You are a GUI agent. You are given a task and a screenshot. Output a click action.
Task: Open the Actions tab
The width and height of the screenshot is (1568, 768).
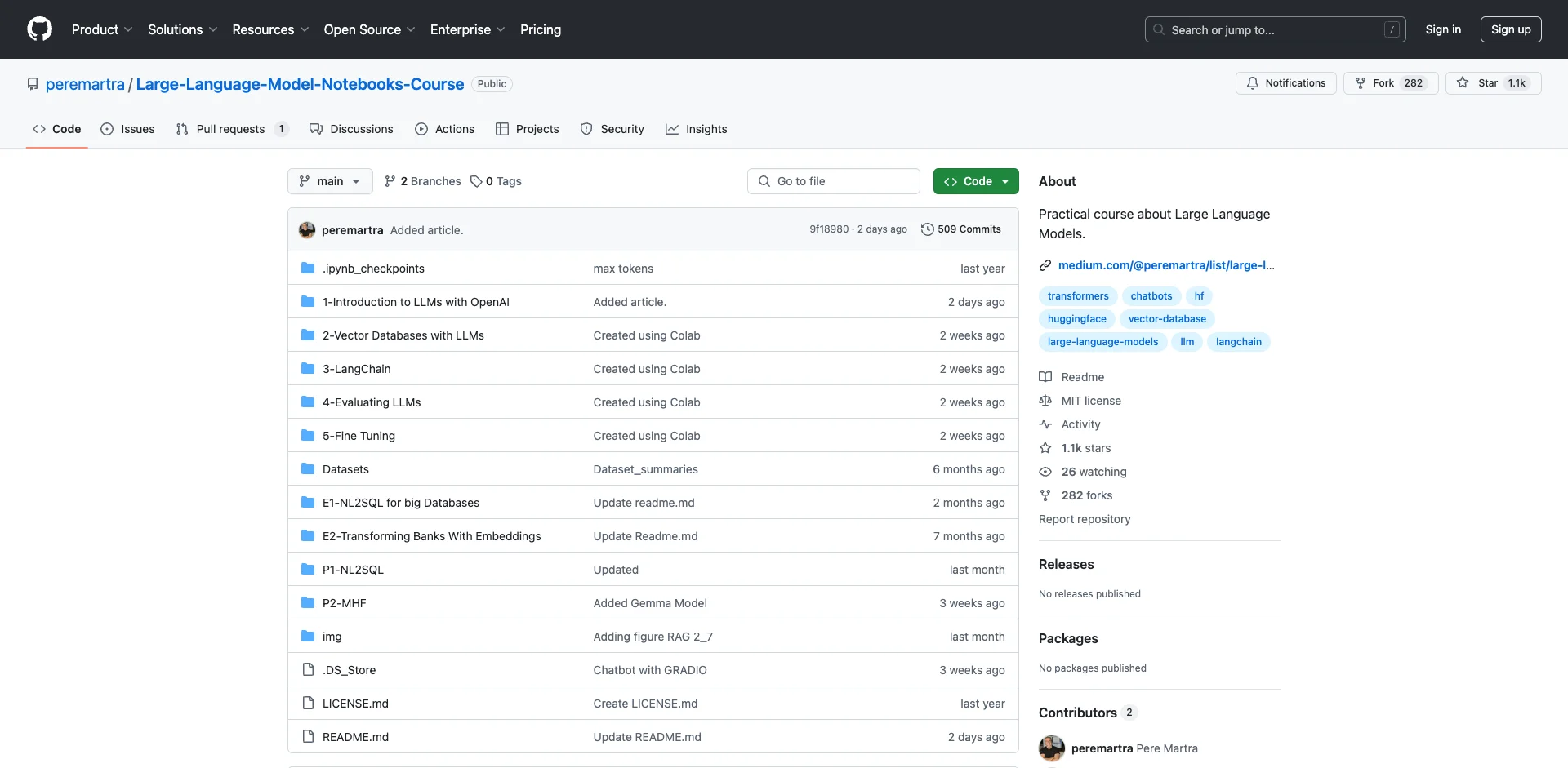point(444,129)
